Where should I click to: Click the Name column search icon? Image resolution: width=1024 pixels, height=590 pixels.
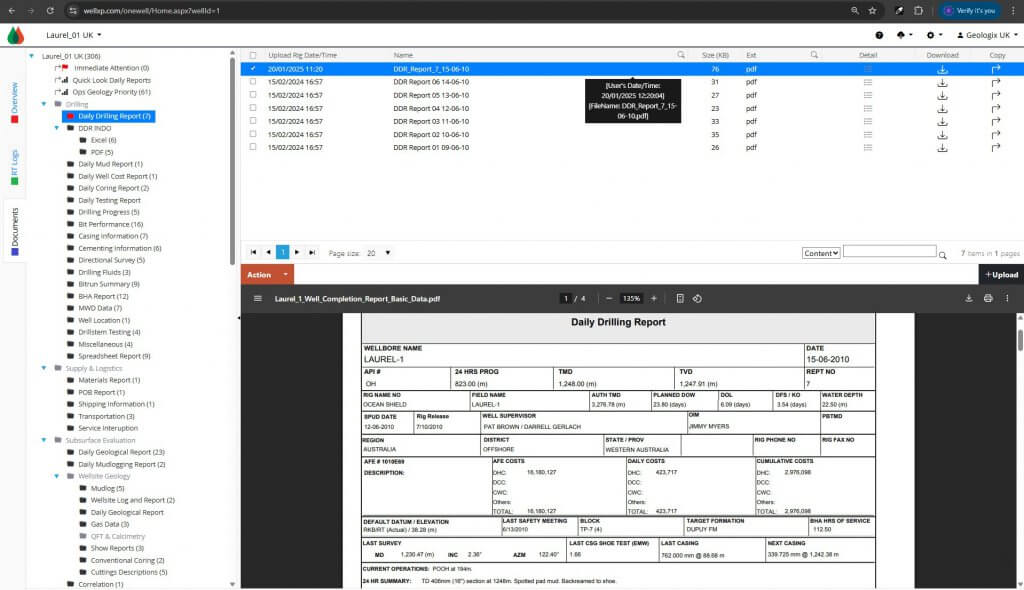pos(680,55)
